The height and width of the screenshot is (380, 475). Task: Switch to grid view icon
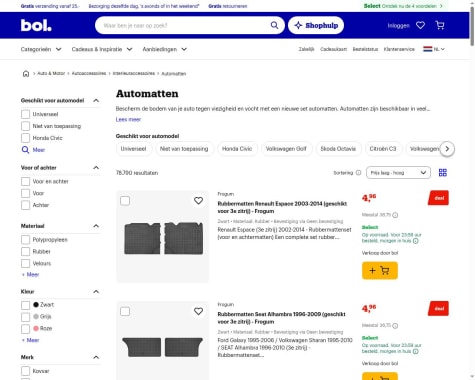(443, 173)
